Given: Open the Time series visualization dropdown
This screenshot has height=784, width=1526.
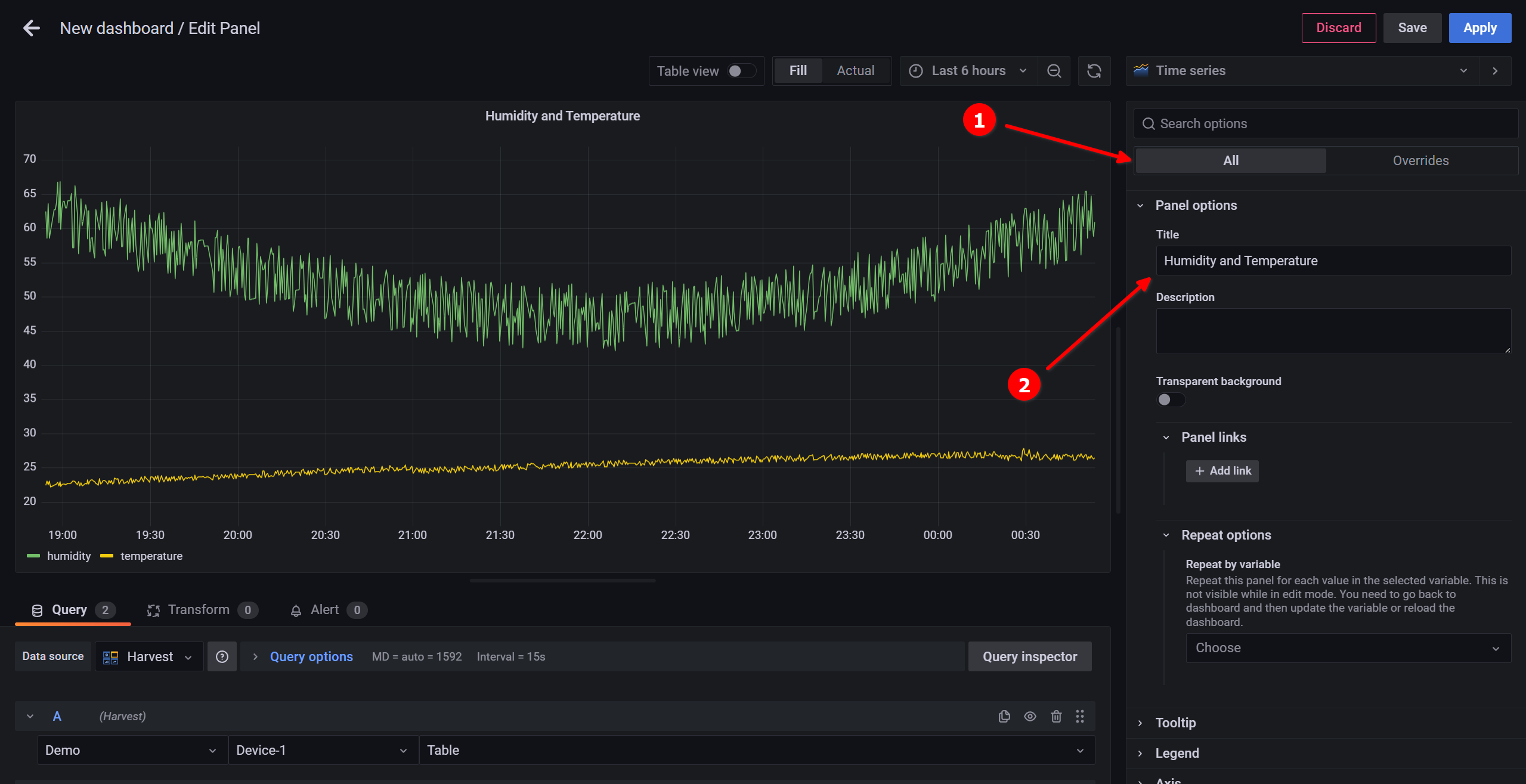Looking at the screenshot, I should tap(1302, 71).
